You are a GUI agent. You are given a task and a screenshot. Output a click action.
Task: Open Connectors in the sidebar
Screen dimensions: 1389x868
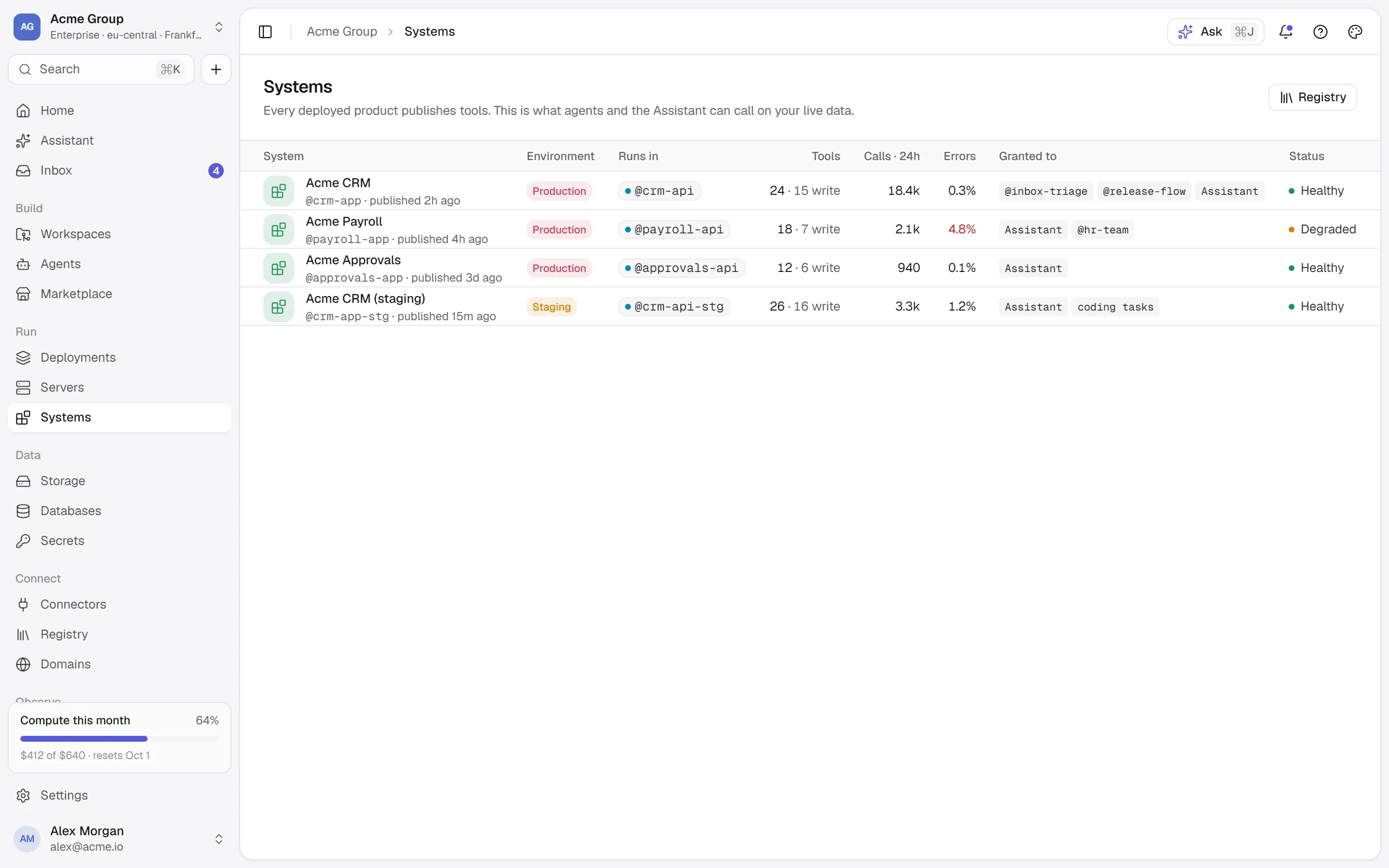(x=120, y=605)
